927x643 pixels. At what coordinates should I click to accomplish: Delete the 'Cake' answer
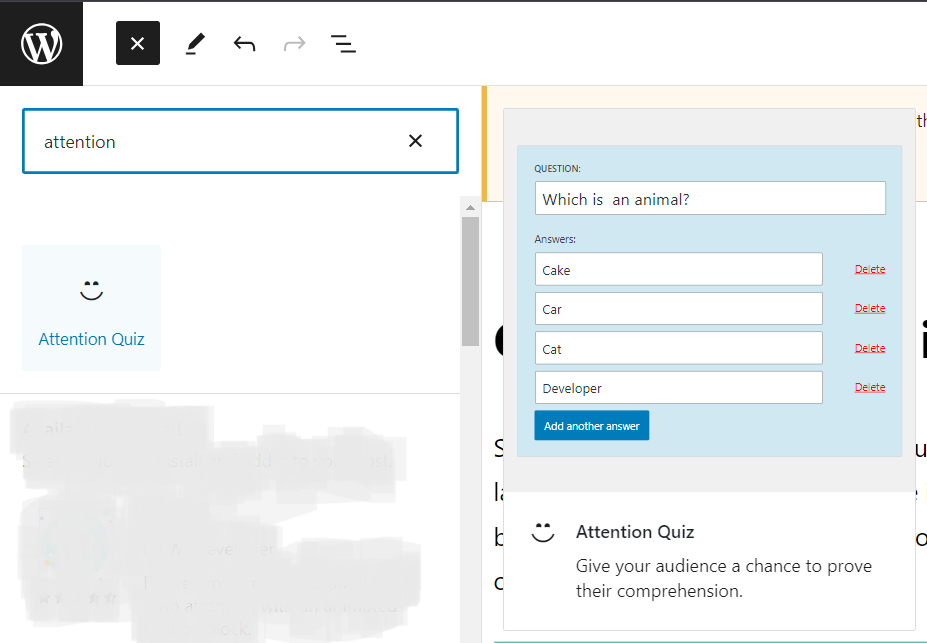tap(870, 269)
